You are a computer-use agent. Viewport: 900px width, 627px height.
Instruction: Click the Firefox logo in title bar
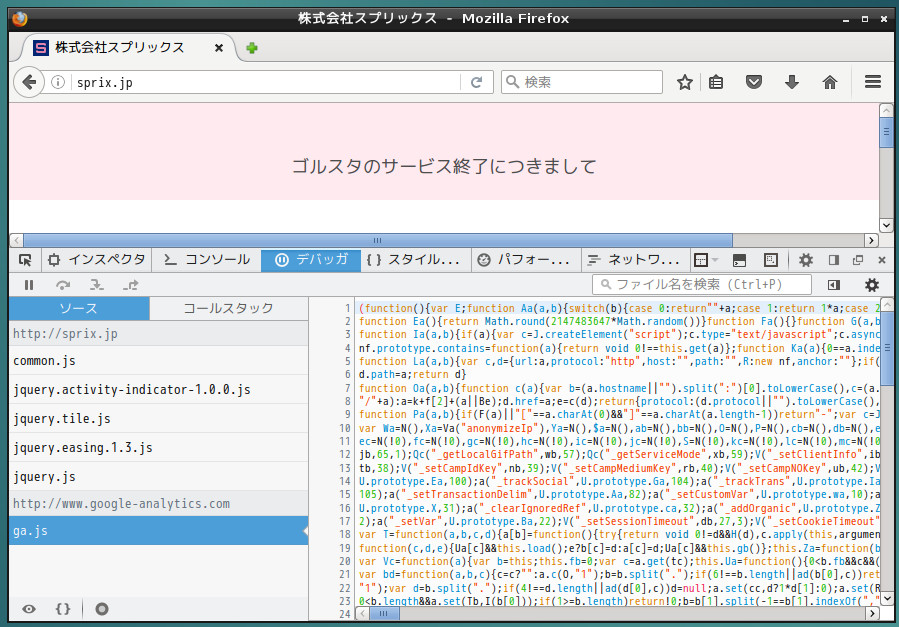pos(20,18)
